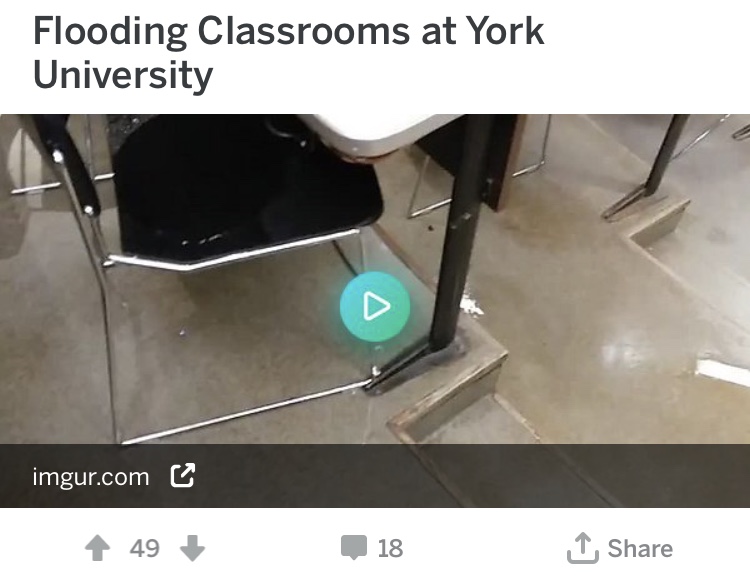Follow the imgur.com source link

click(91, 477)
